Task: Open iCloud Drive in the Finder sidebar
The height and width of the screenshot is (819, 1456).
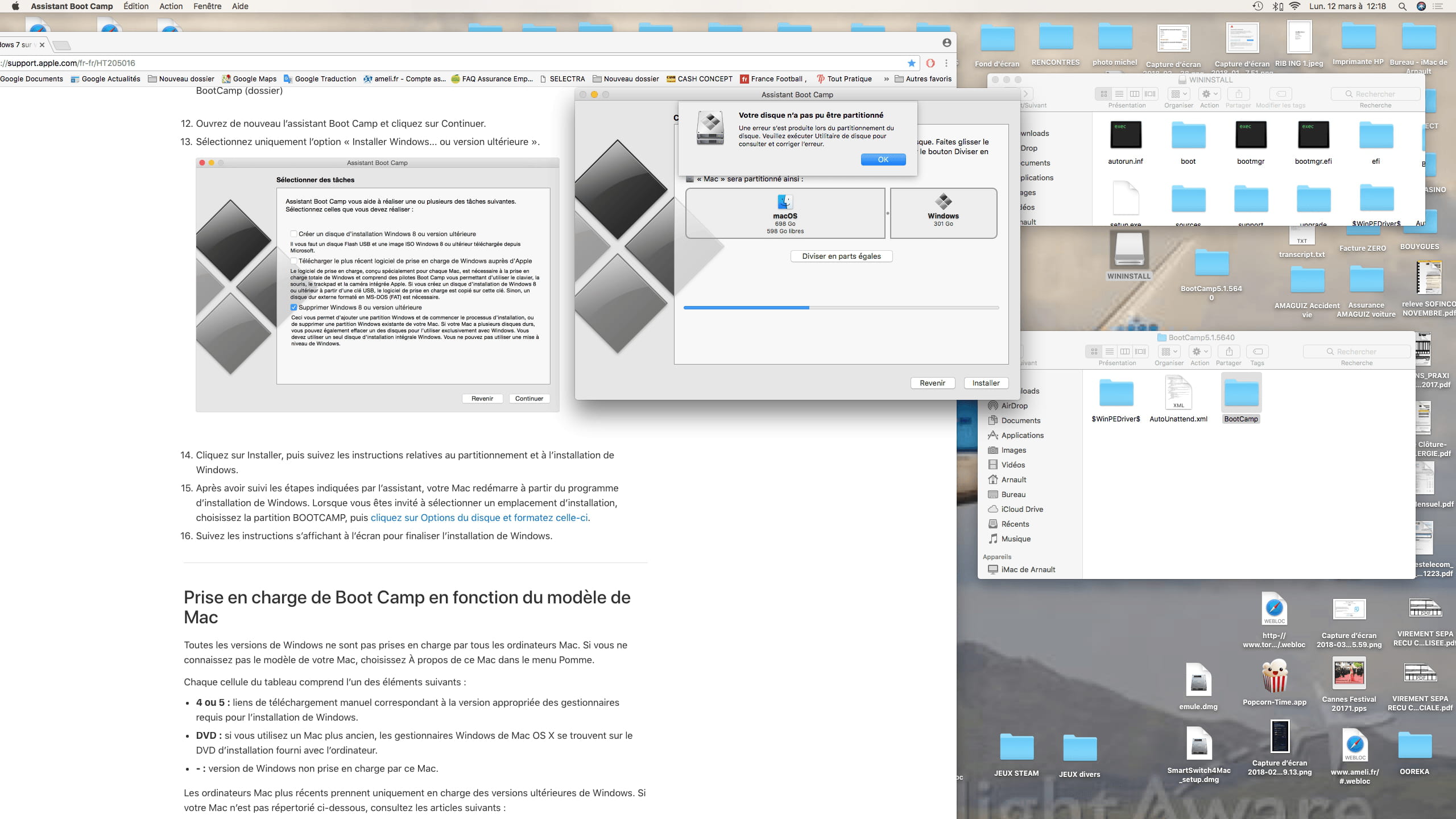Action: tap(1021, 509)
